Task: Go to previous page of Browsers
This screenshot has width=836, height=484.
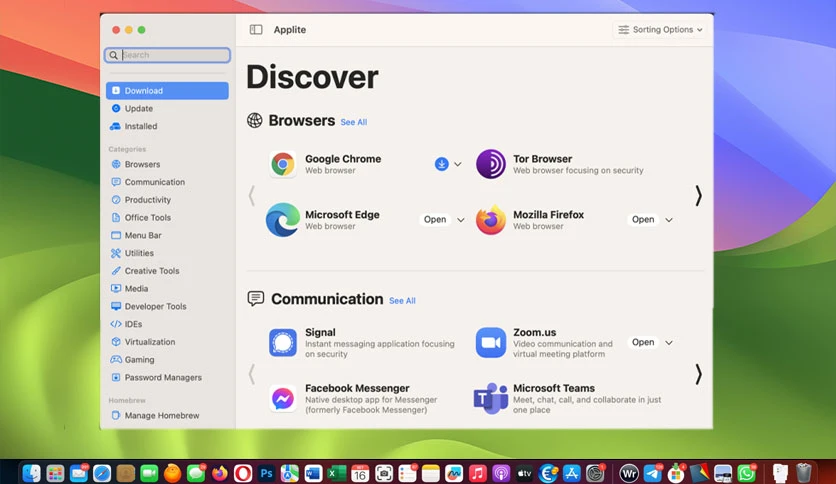Action: [x=252, y=196]
